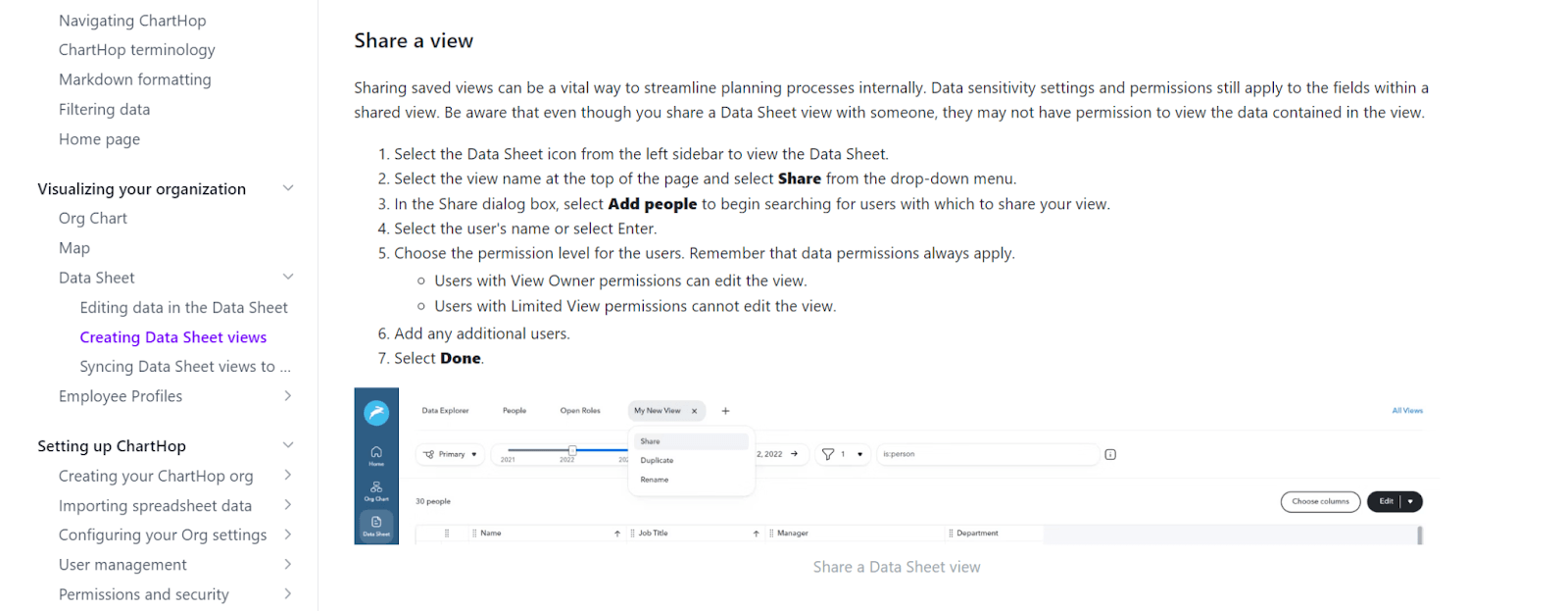Expand the Employee Profiles chevron

pos(288,396)
